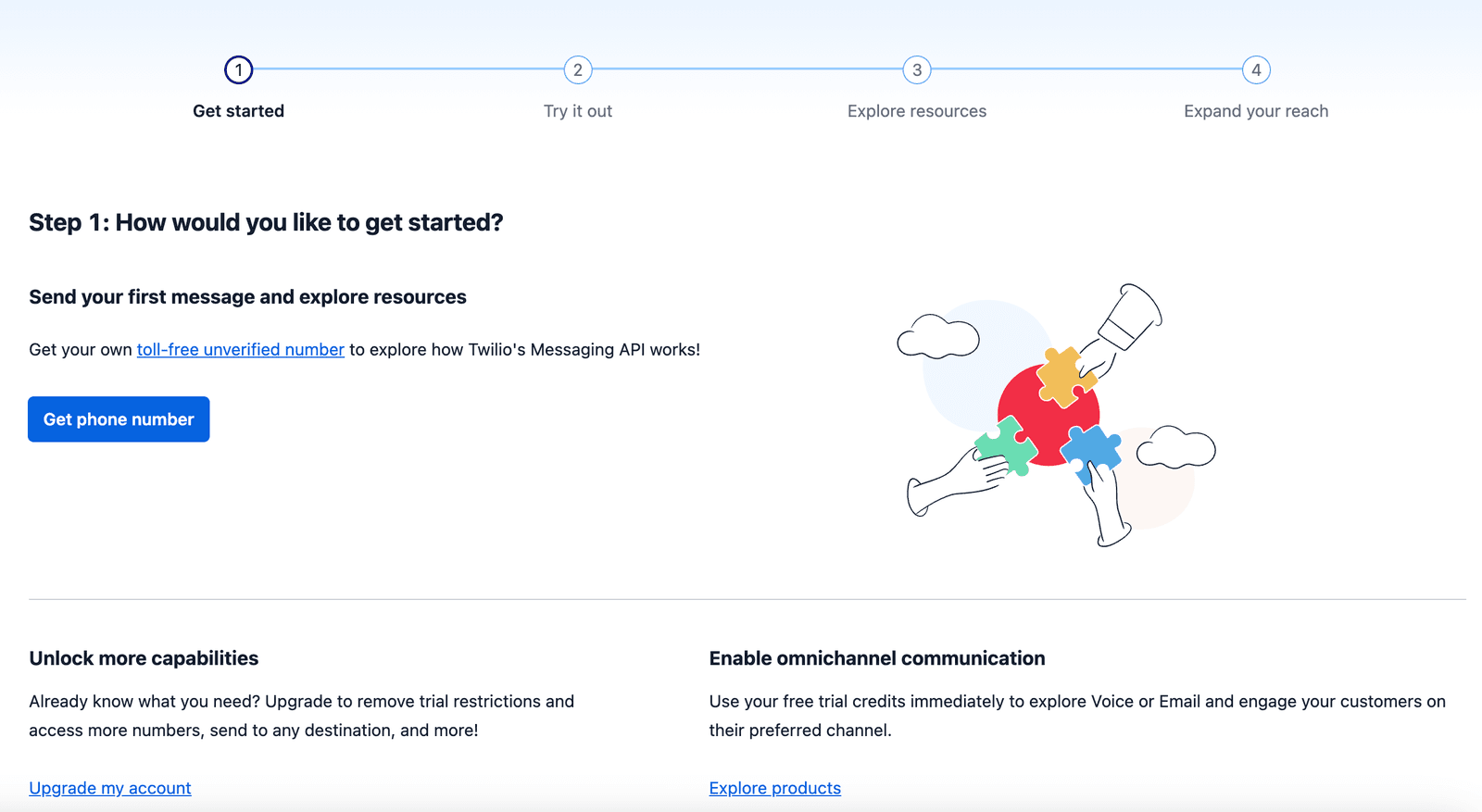Screen dimensions: 1482x812
Task: Click the blue puzzle piece in illustration
Action: click(1091, 449)
